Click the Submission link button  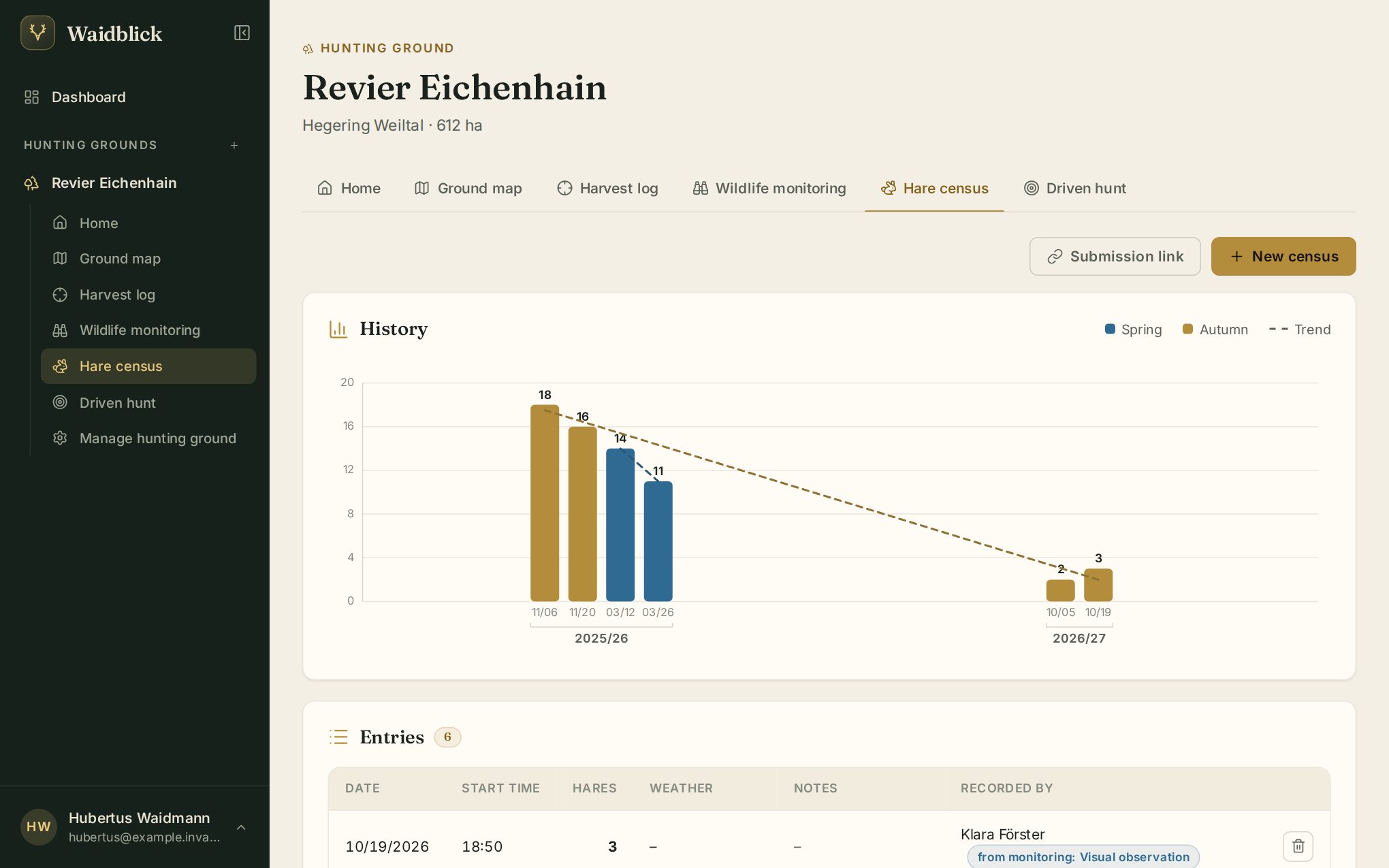1115,257
